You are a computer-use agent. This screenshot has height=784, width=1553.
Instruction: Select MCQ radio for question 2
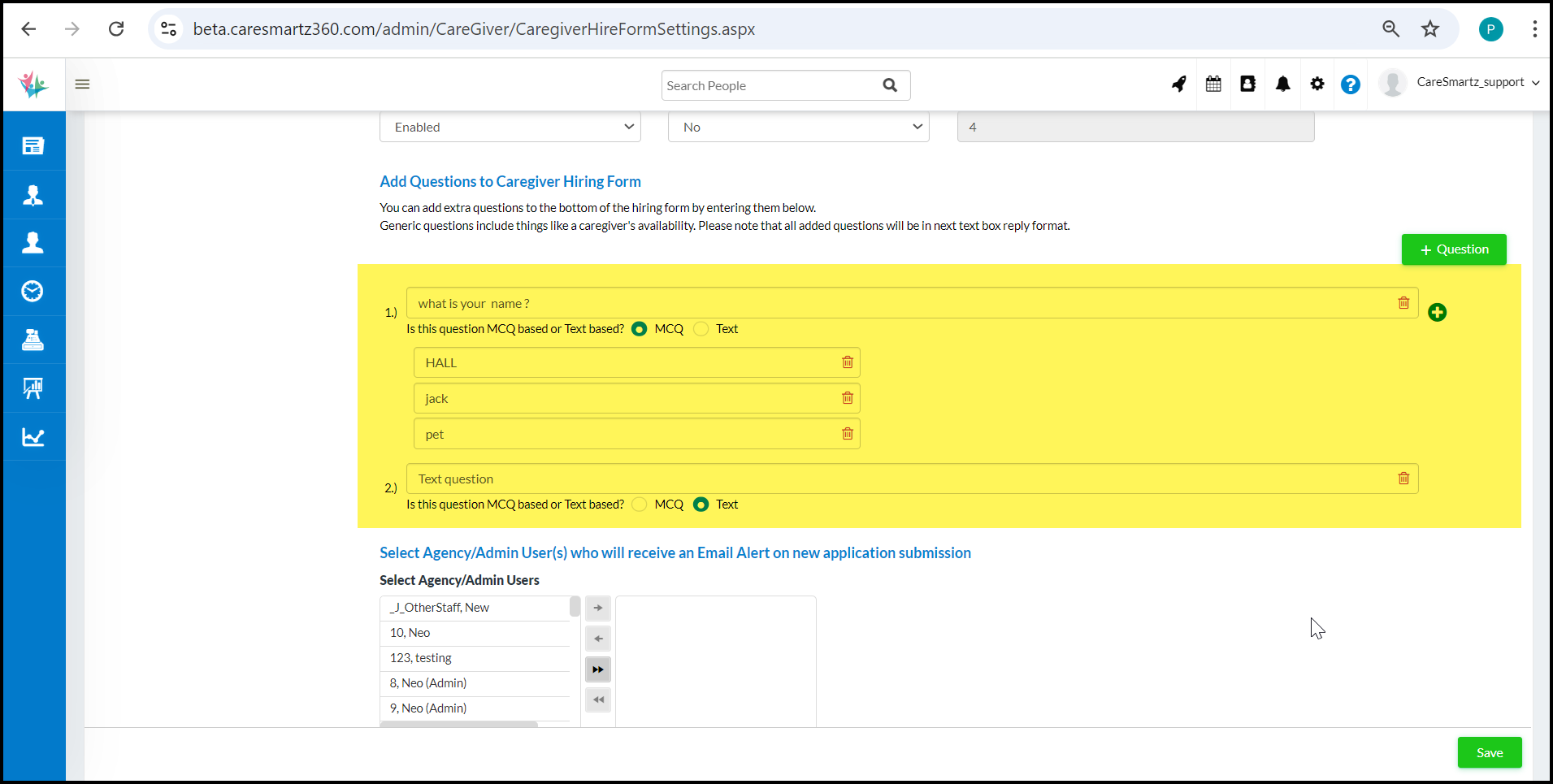click(640, 505)
